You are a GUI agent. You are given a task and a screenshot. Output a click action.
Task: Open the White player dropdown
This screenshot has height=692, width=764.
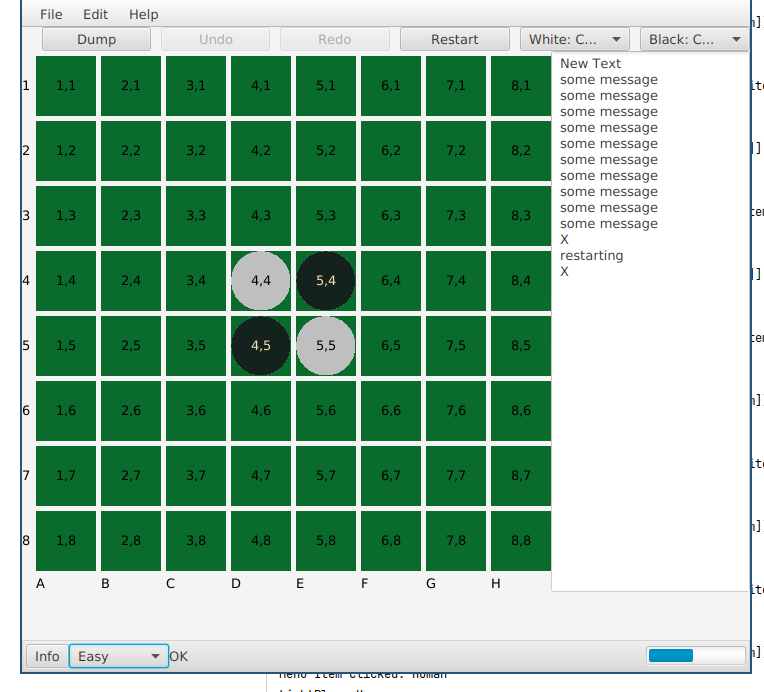[x=574, y=39]
